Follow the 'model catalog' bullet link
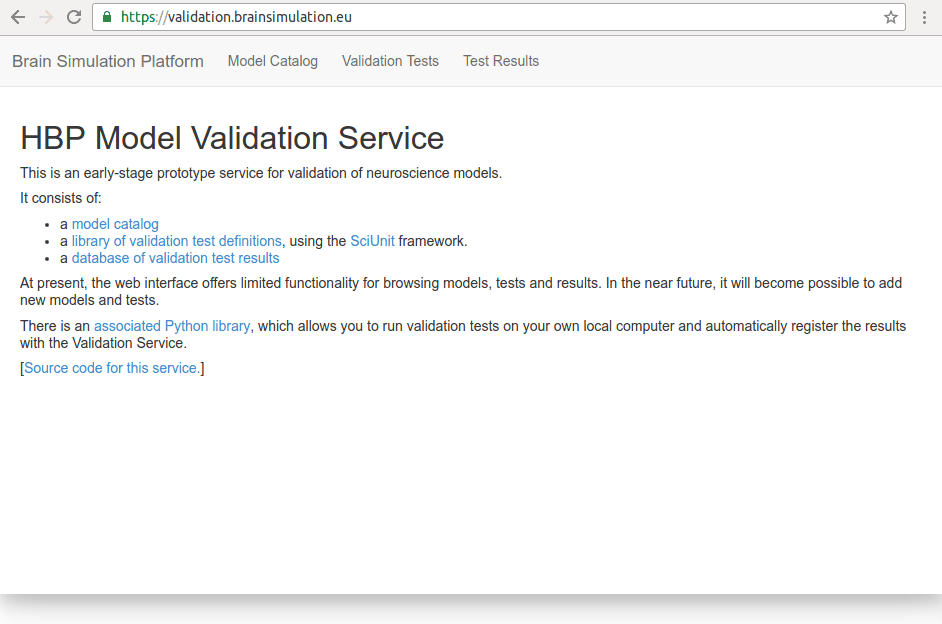 pos(115,224)
